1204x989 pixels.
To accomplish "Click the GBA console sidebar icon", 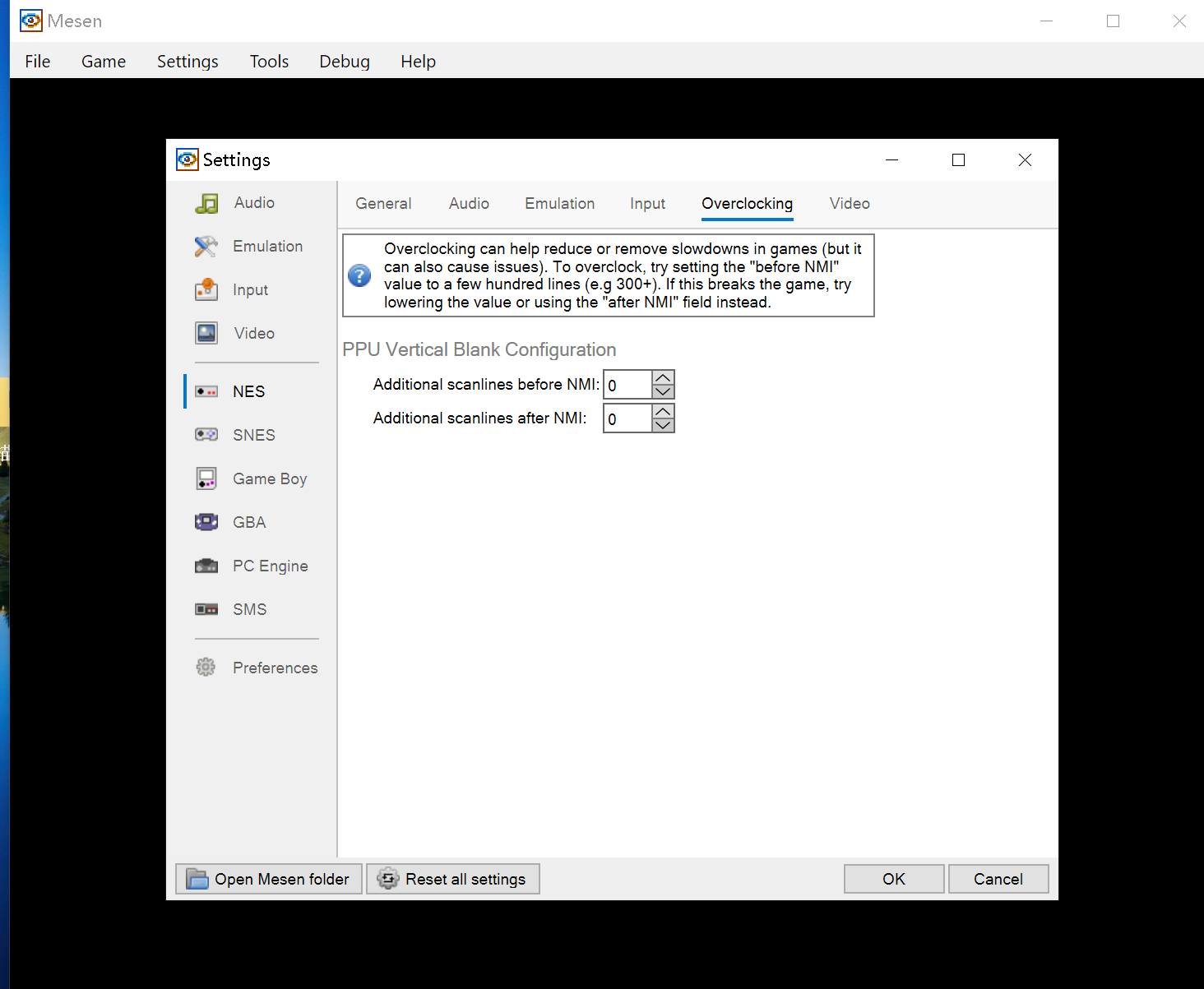I will [x=206, y=522].
